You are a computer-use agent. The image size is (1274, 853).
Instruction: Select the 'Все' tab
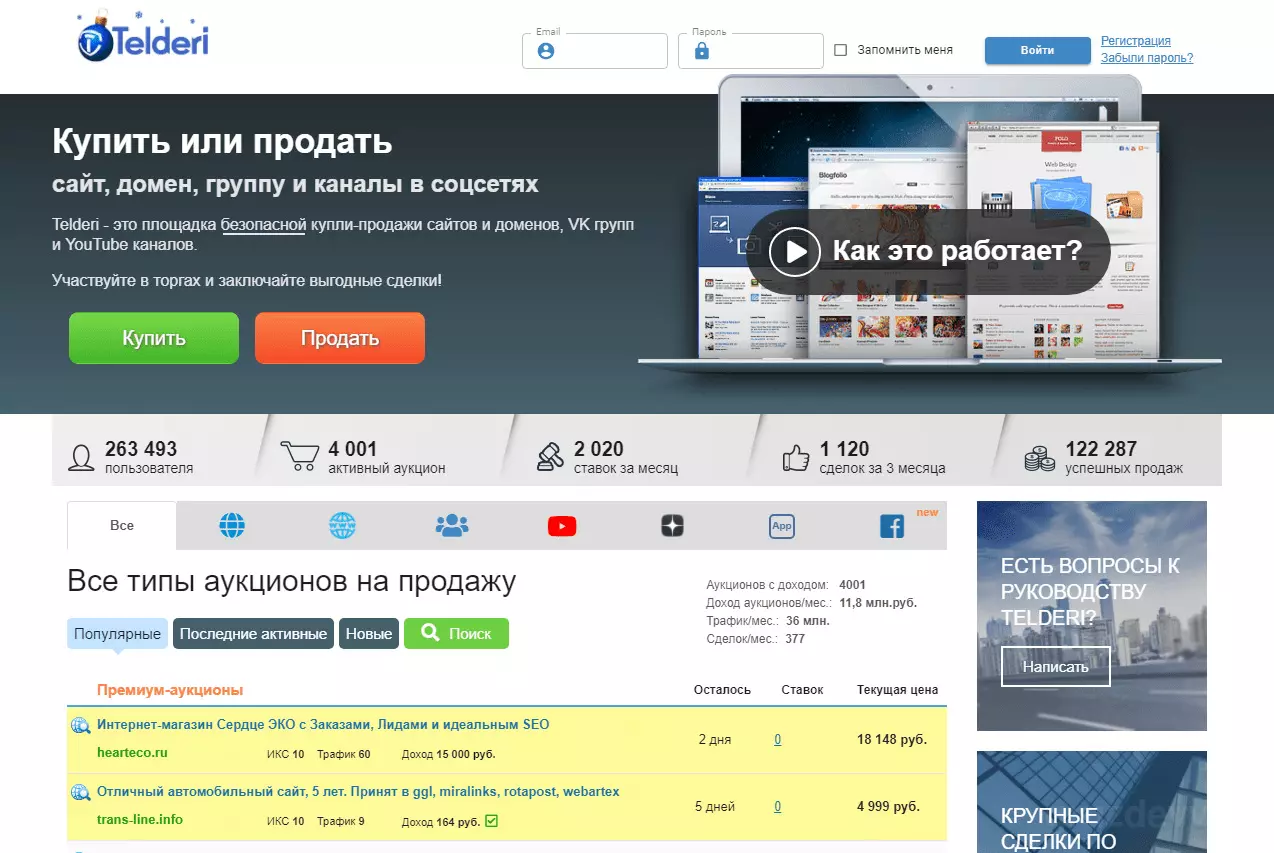122,525
